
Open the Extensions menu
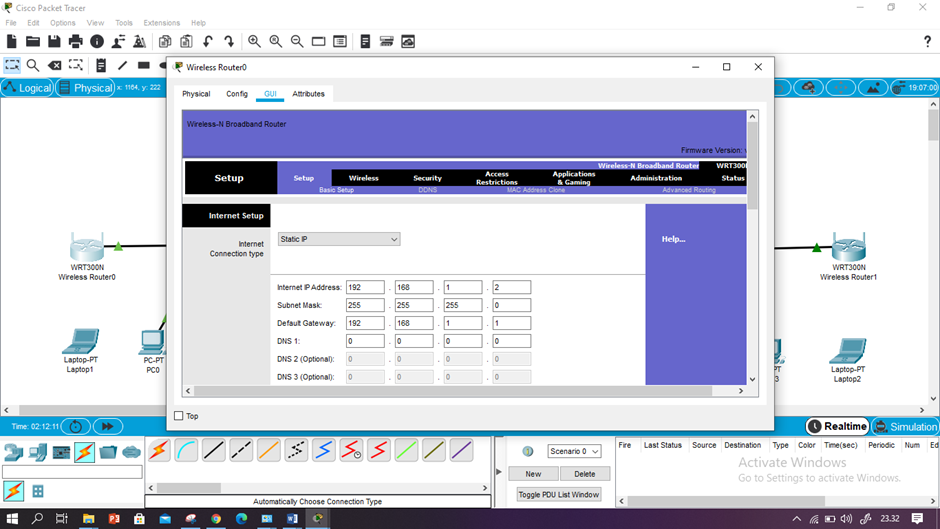click(161, 23)
